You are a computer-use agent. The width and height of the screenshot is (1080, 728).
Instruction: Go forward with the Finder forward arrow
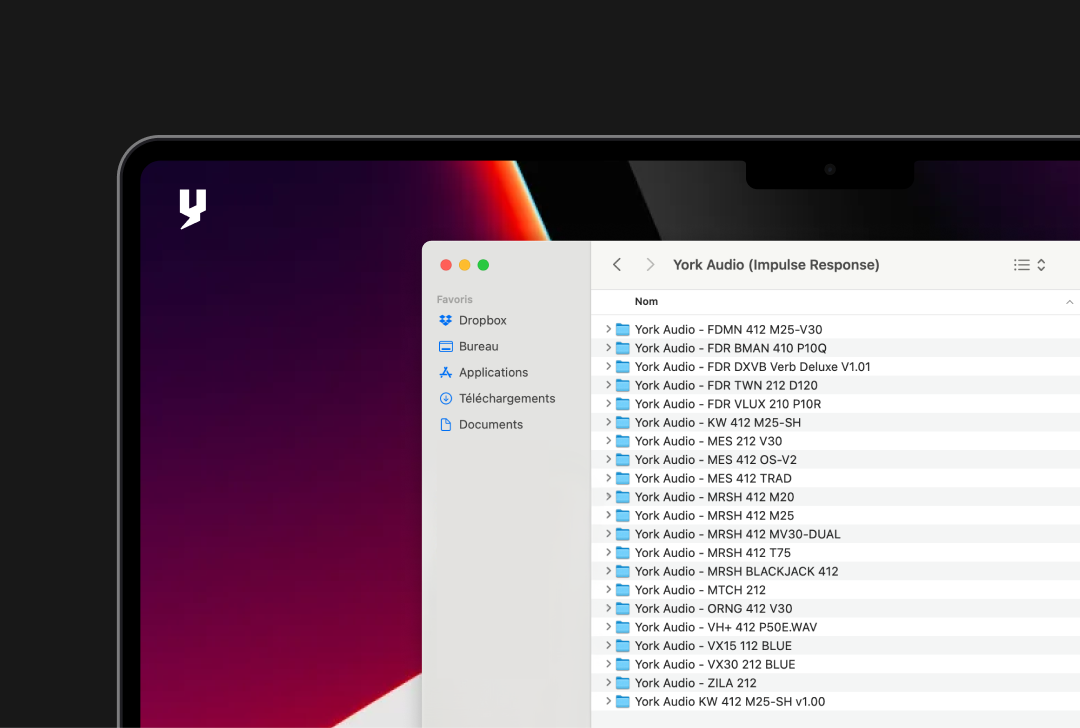[x=650, y=264]
